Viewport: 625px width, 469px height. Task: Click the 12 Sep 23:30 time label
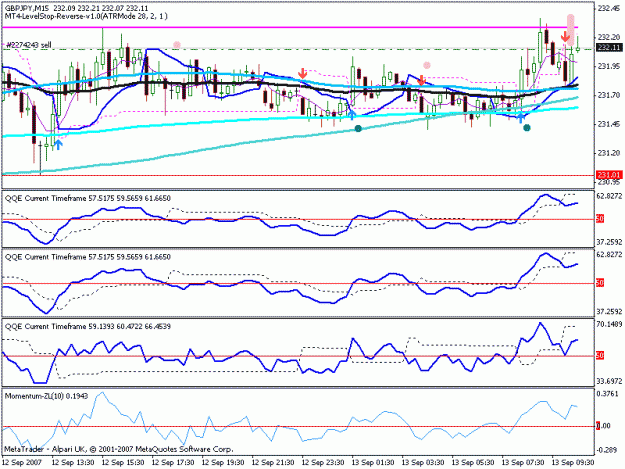323,463
